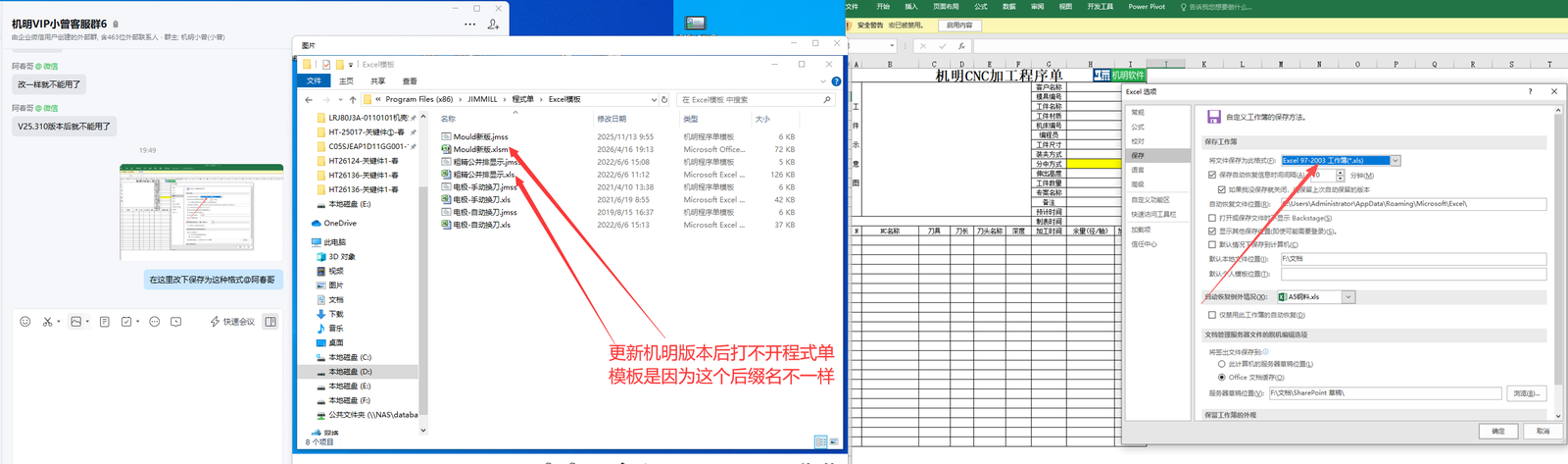Select 自定义功能区 category in Excel 选项

1151,199
